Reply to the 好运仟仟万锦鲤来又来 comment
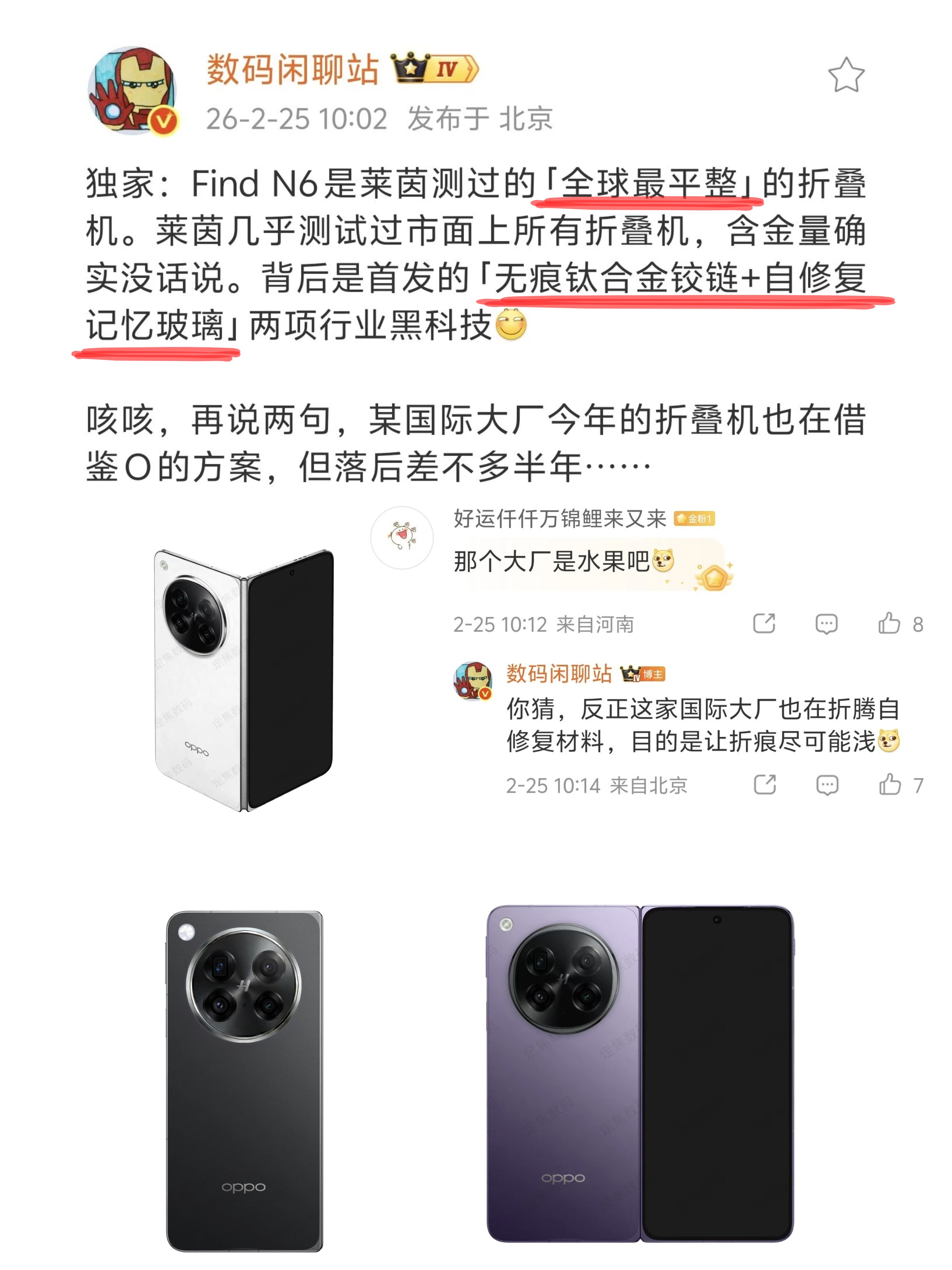Image resolution: width=952 pixels, height=1270 pixels. [x=826, y=624]
